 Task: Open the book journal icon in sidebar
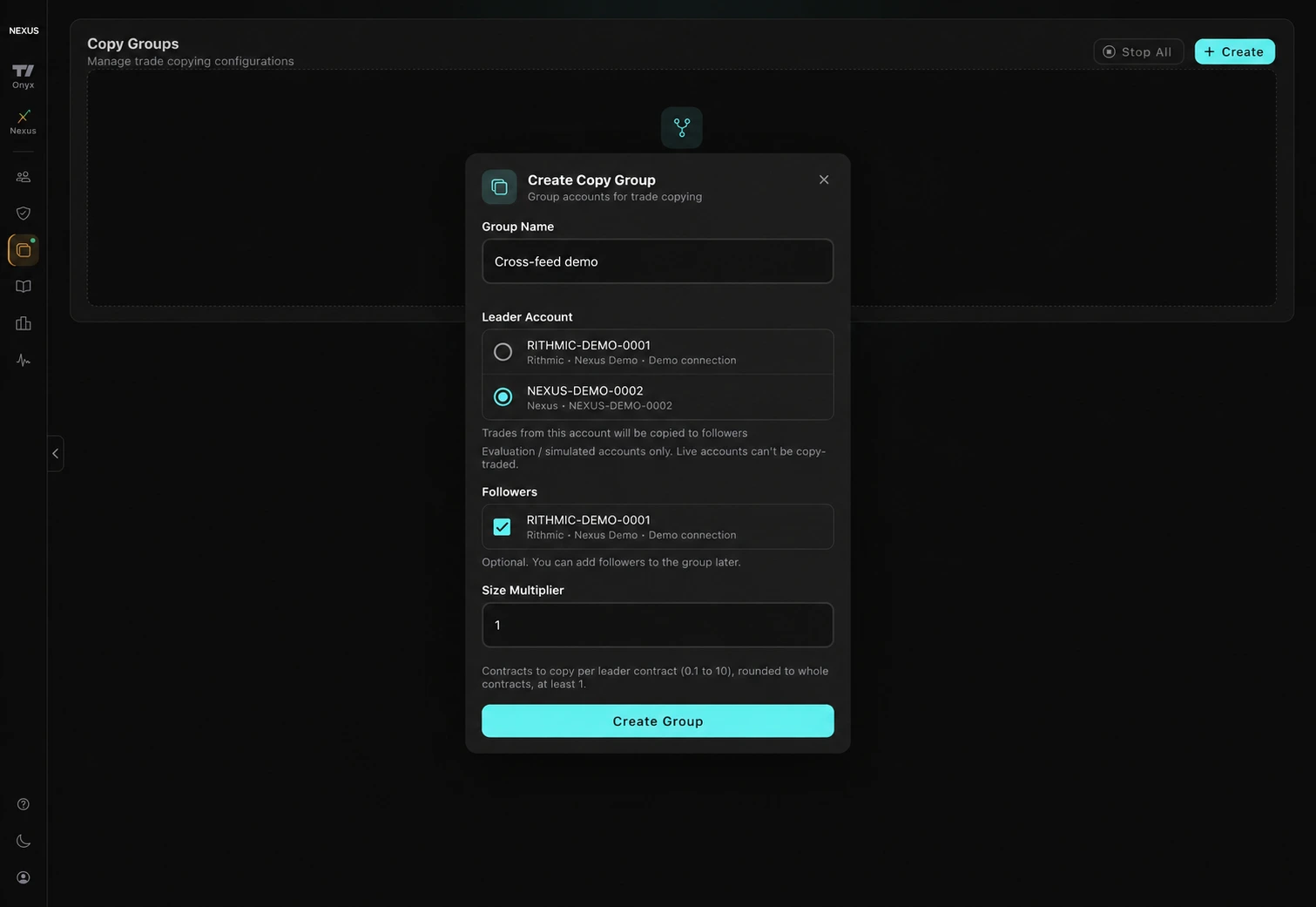[24, 287]
